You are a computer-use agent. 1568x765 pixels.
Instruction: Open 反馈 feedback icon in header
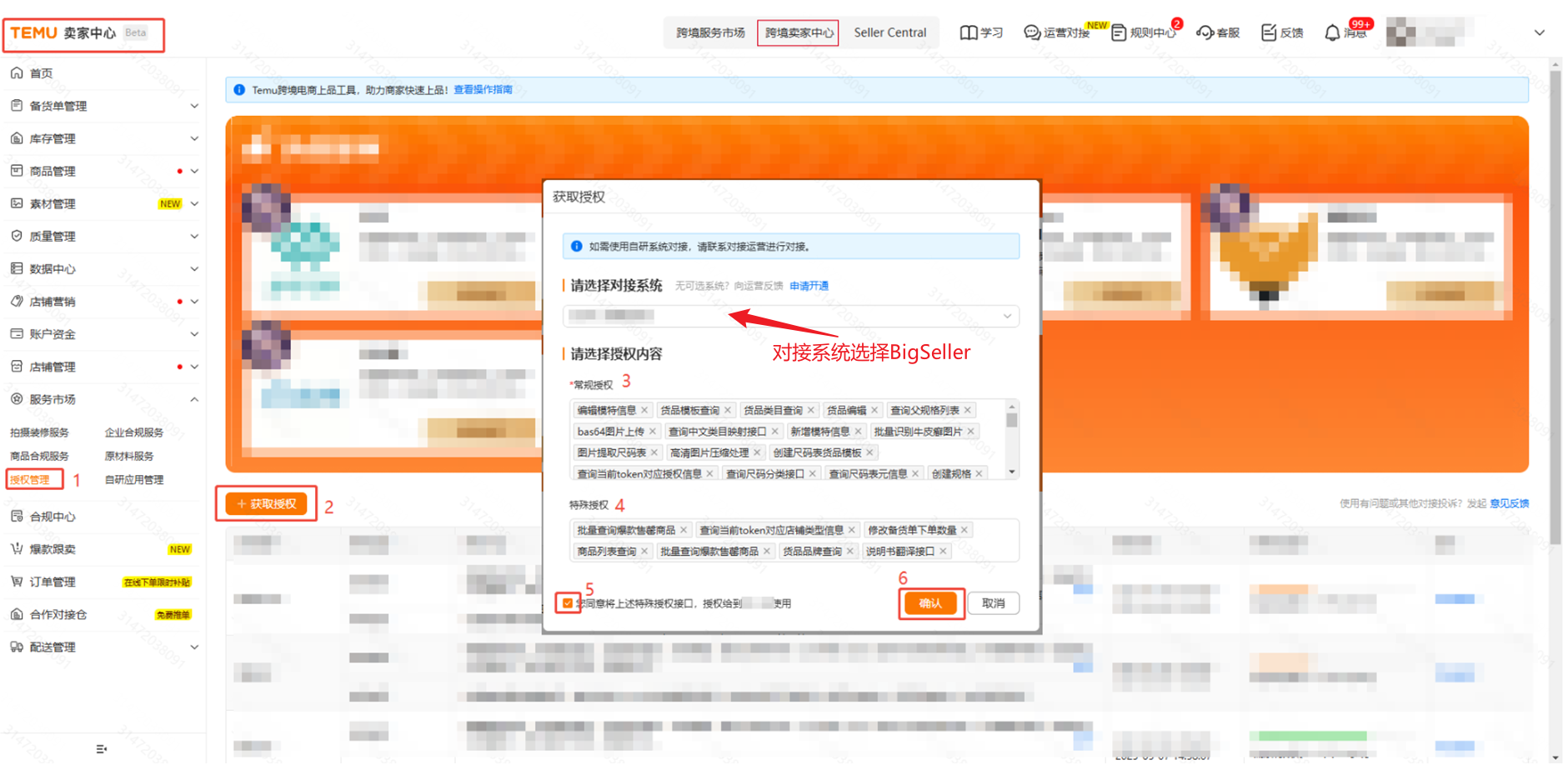click(x=1269, y=32)
